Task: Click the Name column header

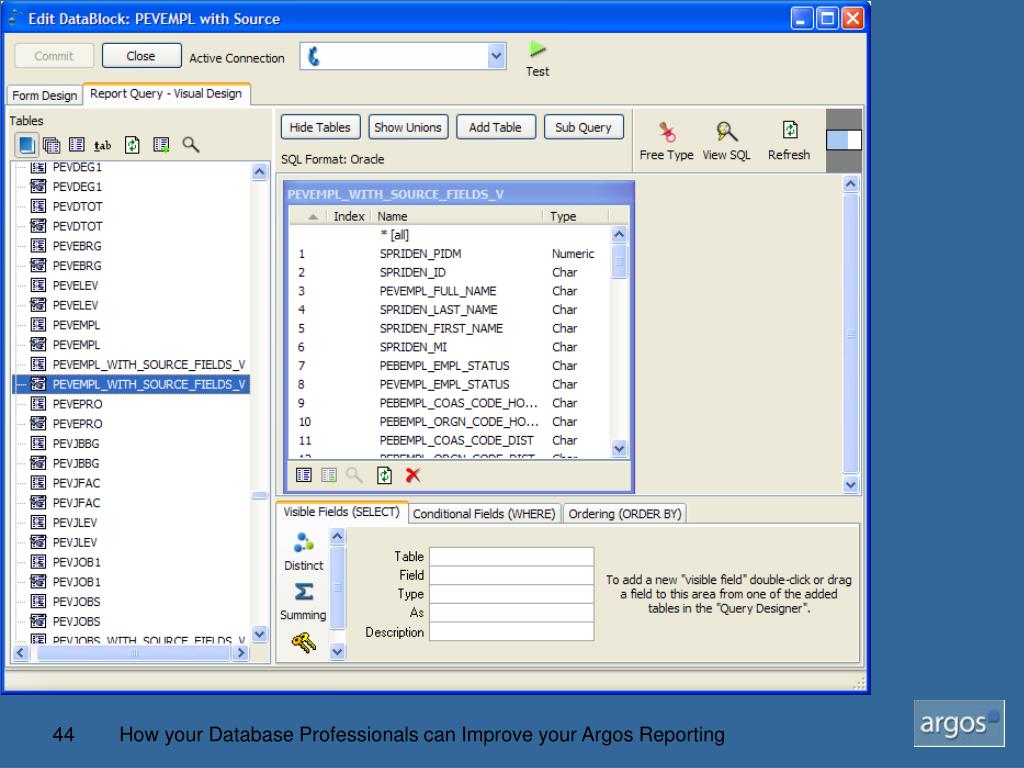Action: point(456,216)
